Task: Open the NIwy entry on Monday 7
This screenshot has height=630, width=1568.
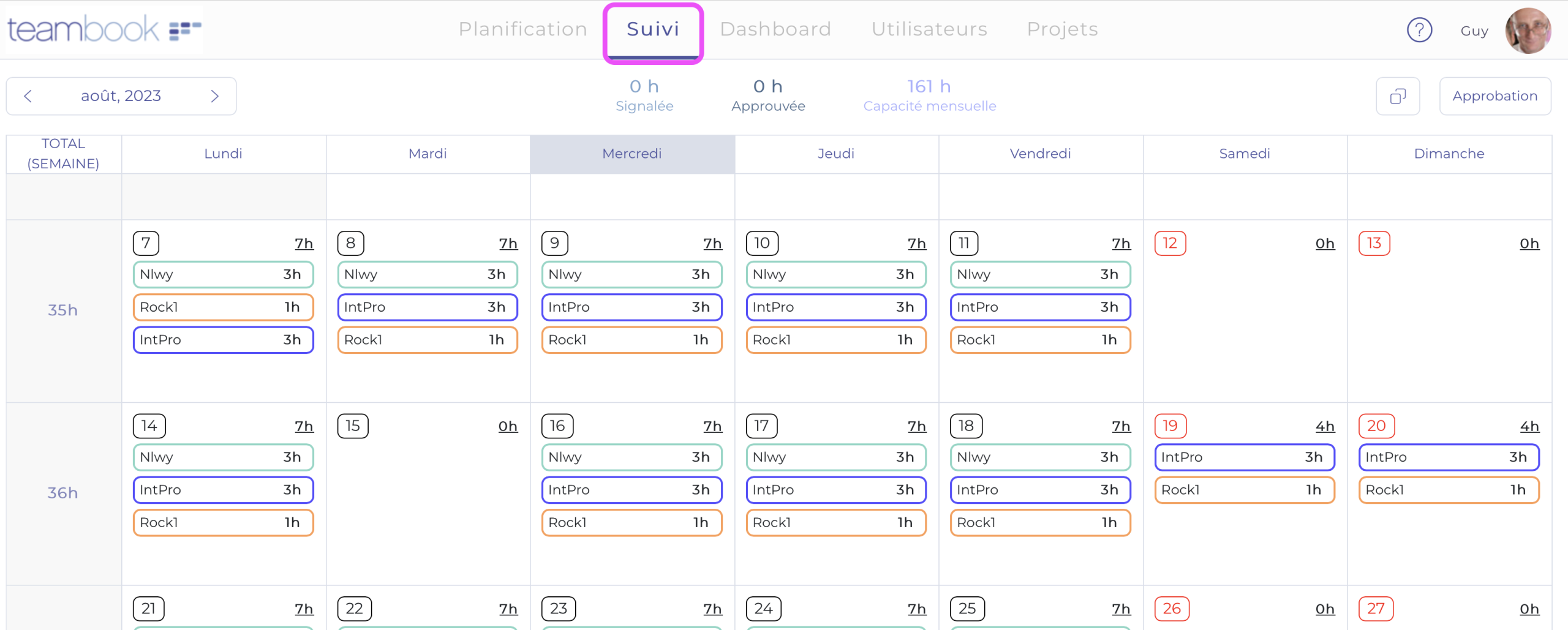Action: click(223, 274)
